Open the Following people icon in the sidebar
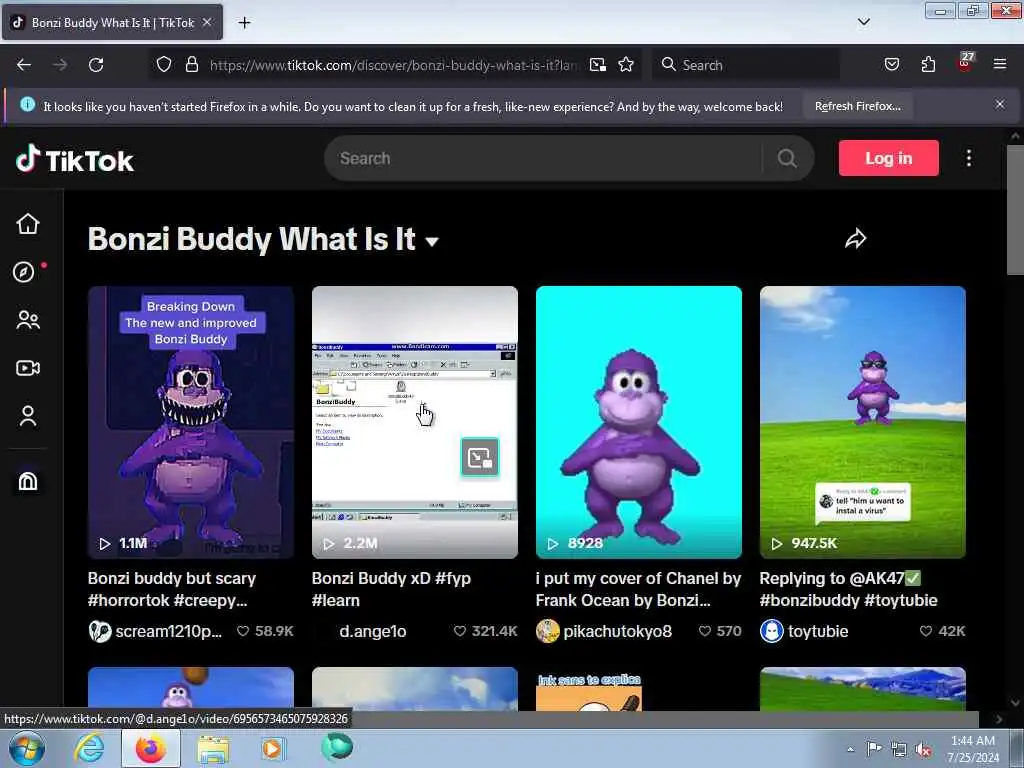The image size is (1024, 768). pos(27,320)
